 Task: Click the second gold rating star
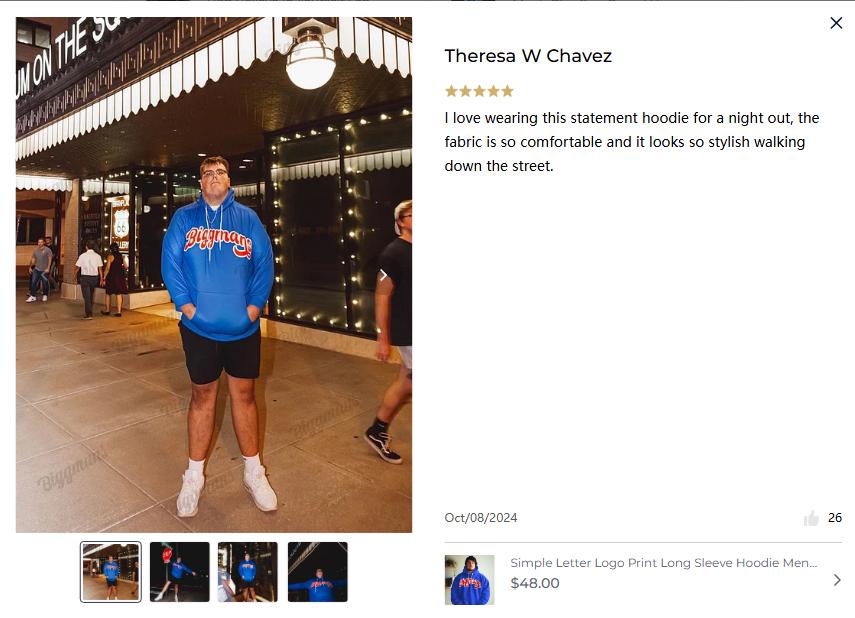(x=465, y=91)
